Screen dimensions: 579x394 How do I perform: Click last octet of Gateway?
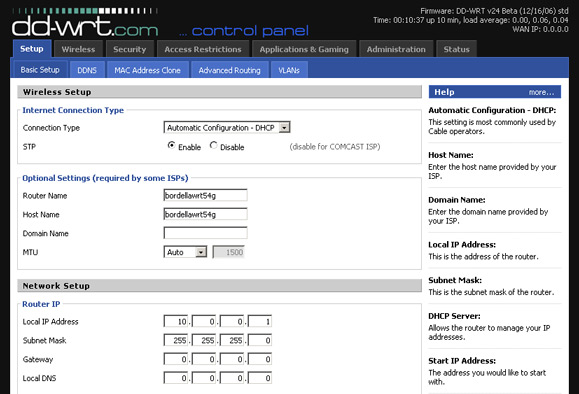[x=260, y=359]
